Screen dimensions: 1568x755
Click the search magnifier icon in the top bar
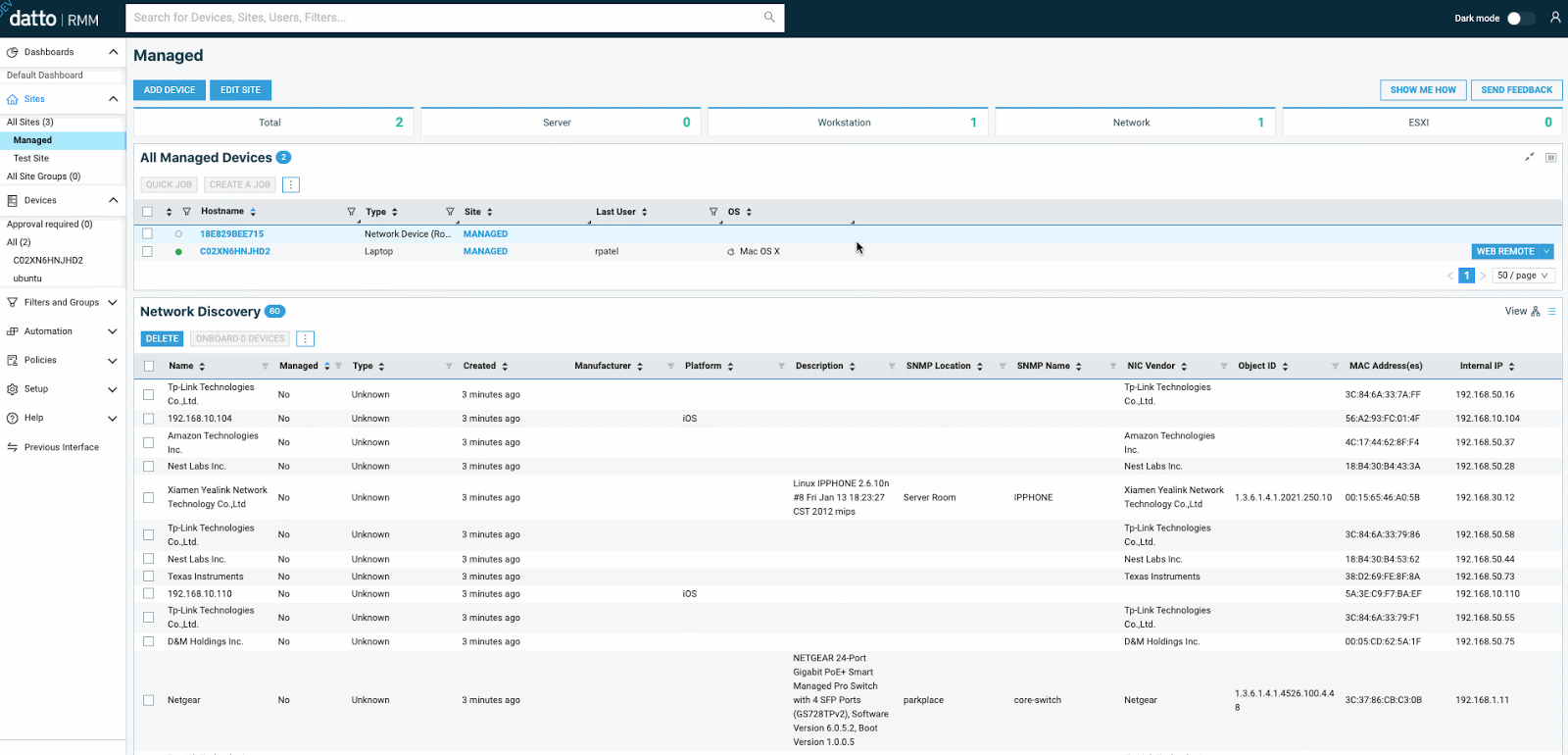(x=769, y=17)
